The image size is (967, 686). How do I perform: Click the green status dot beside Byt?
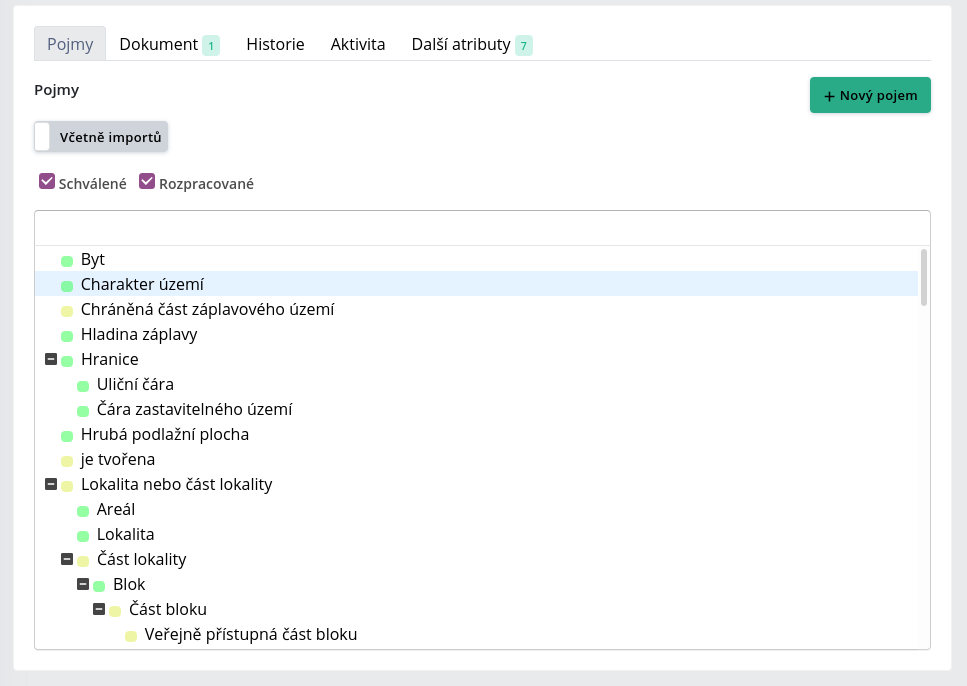tap(67, 261)
